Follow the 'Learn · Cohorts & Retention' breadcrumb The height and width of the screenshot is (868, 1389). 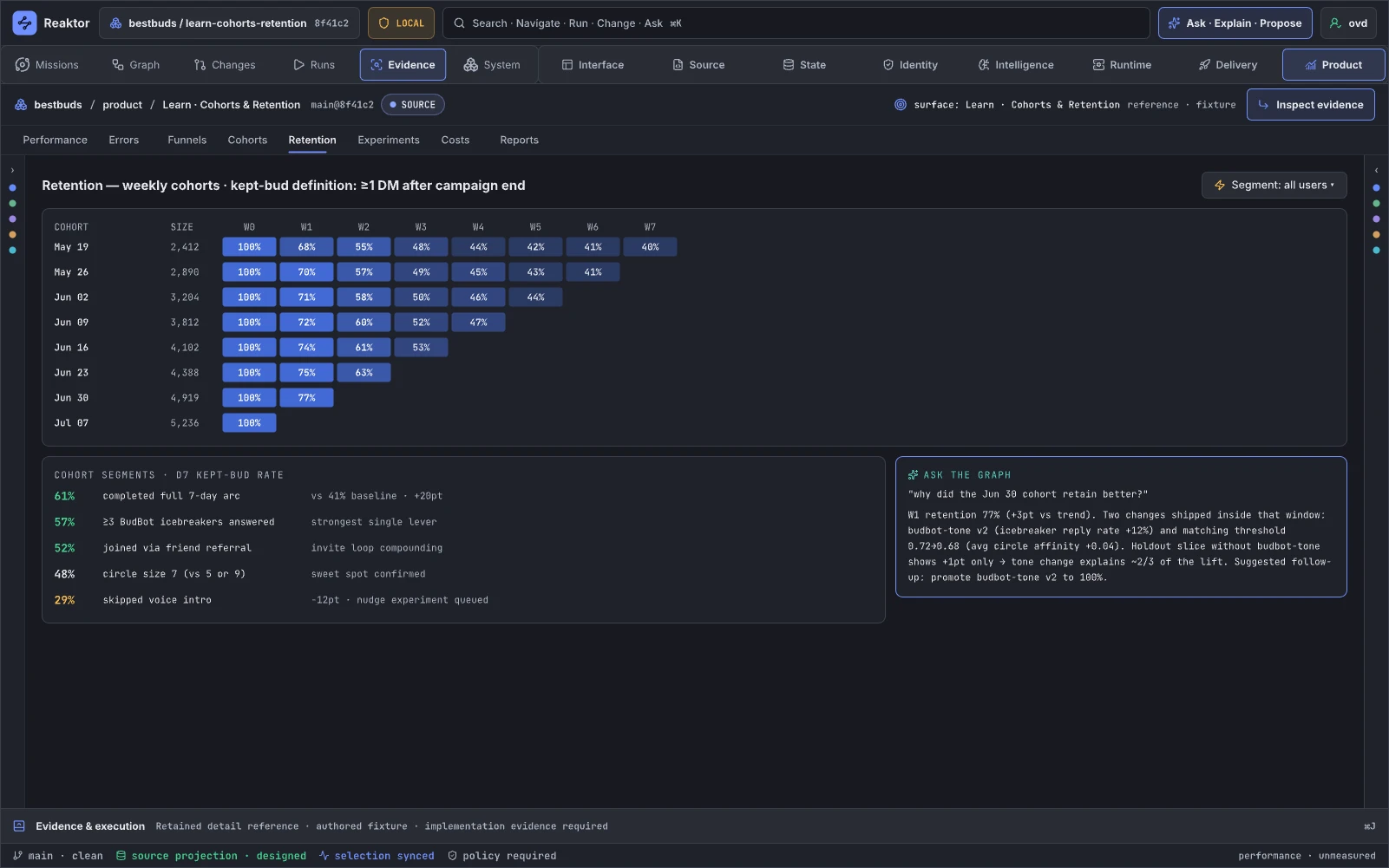pos(231,105)
